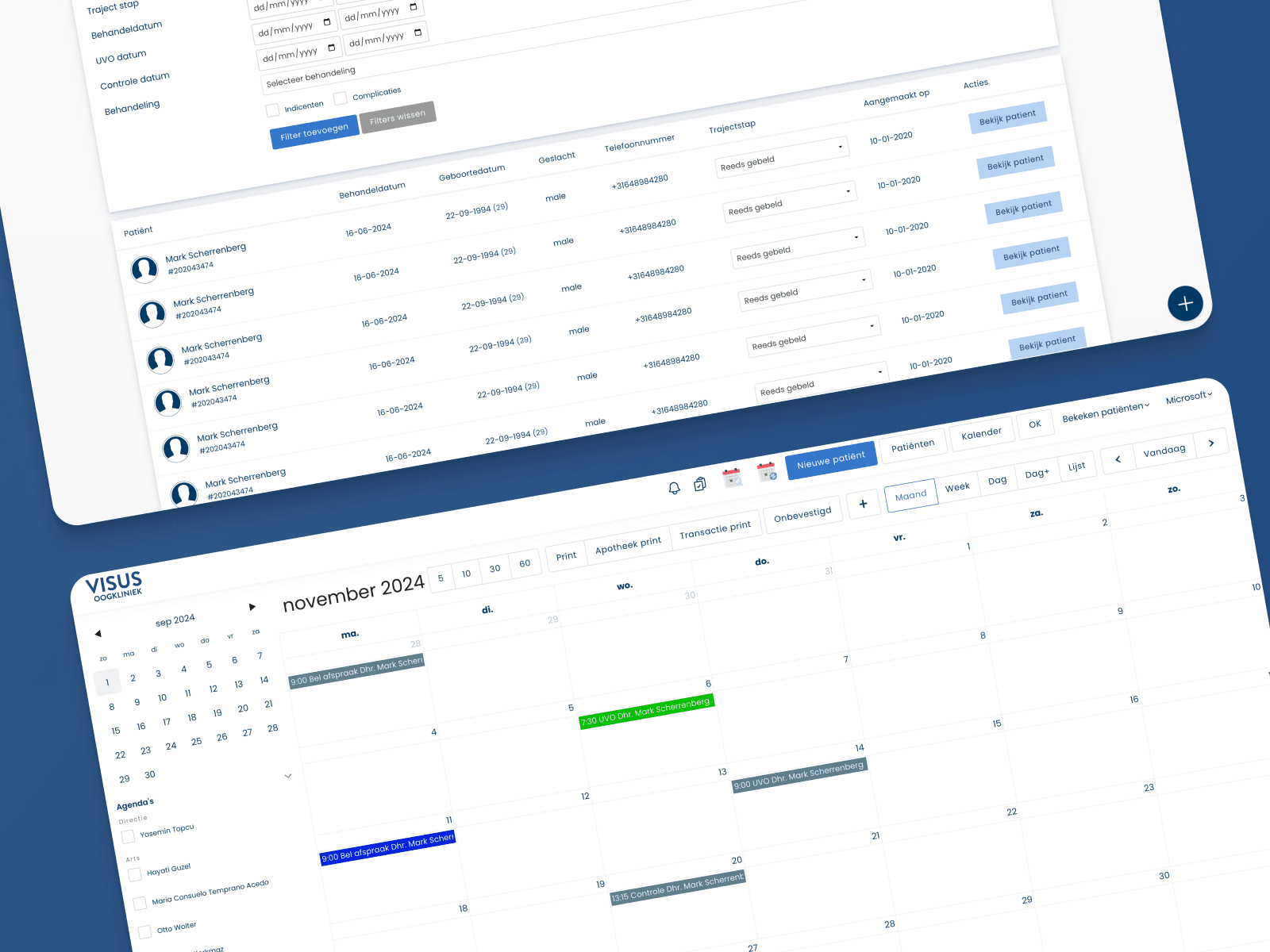
Task: Switch to Dag+ view
Action: (1037, 474)
